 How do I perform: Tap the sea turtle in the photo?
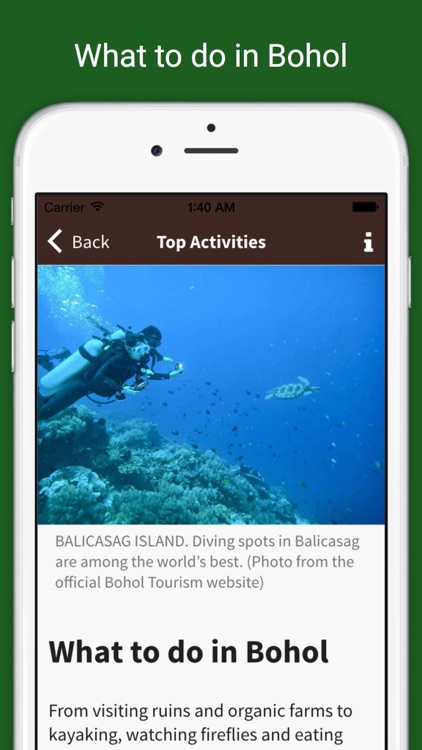click(292, 388)
